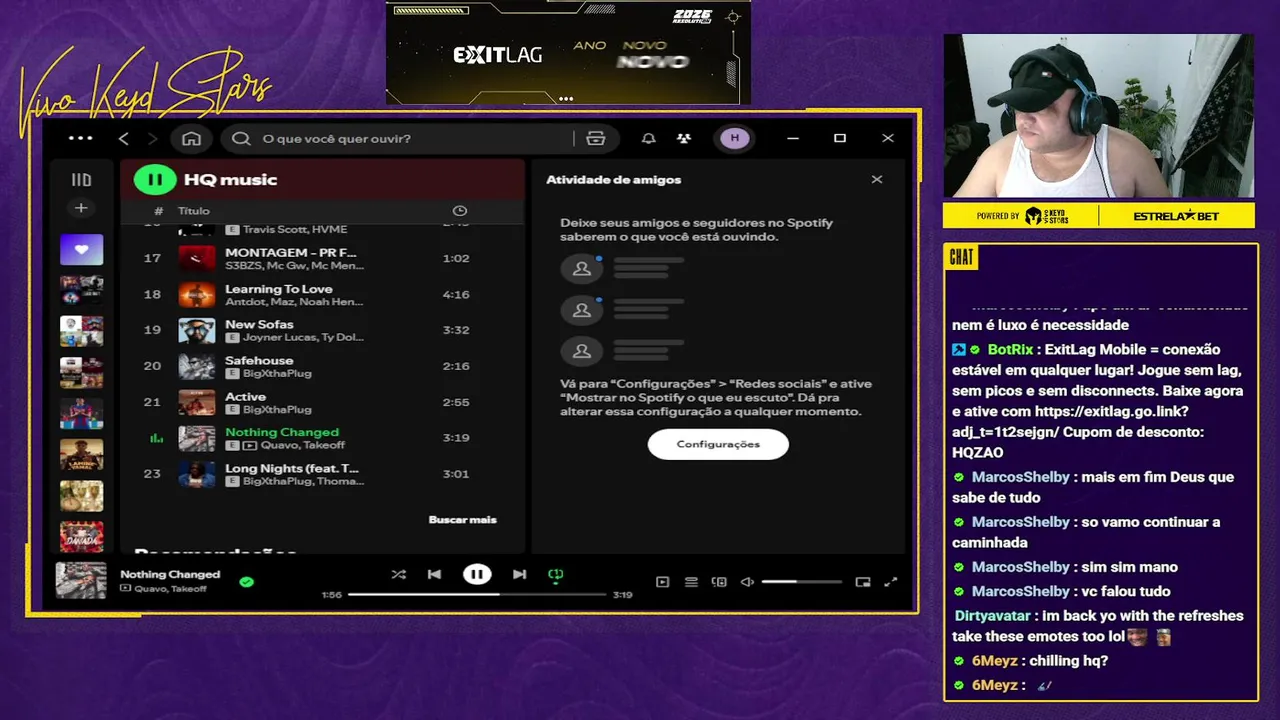Go back with the left arrow
Screen dimensions: 1280x720
click(124, 138)
